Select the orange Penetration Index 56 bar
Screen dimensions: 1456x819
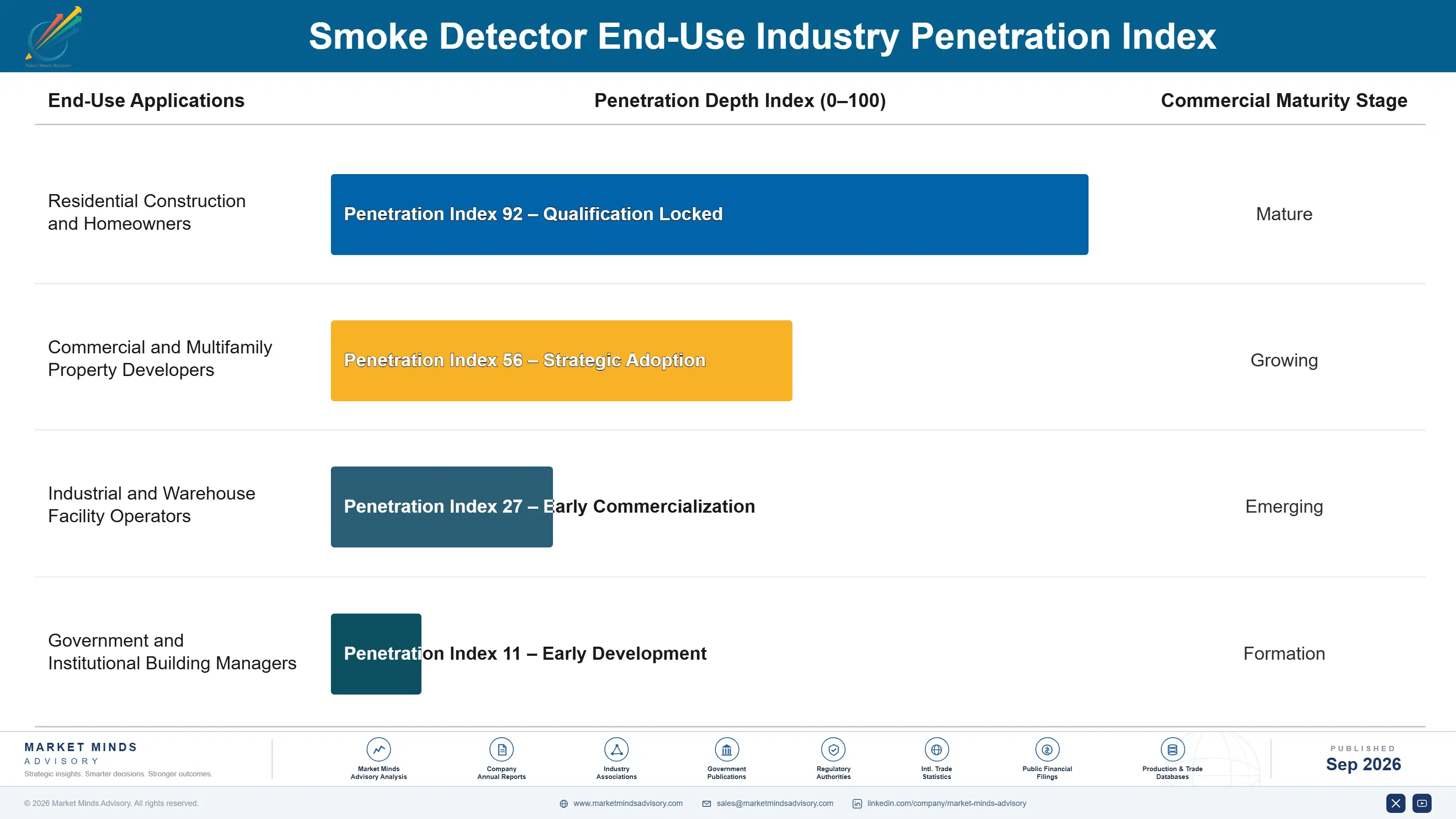coord(561,361)
